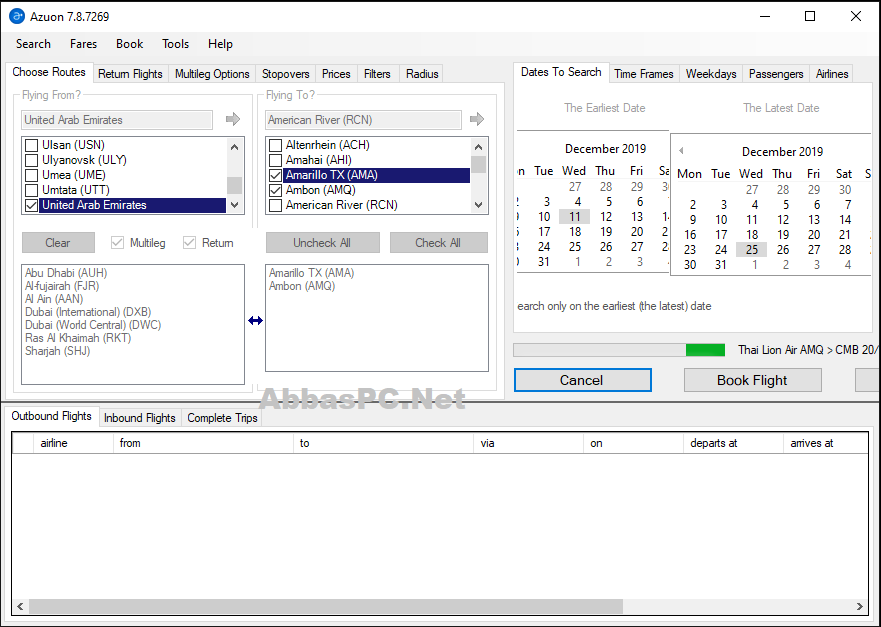The image size is (881, 627).
Task: Click the green search progress bar
Action: click(x=620, y=350)
